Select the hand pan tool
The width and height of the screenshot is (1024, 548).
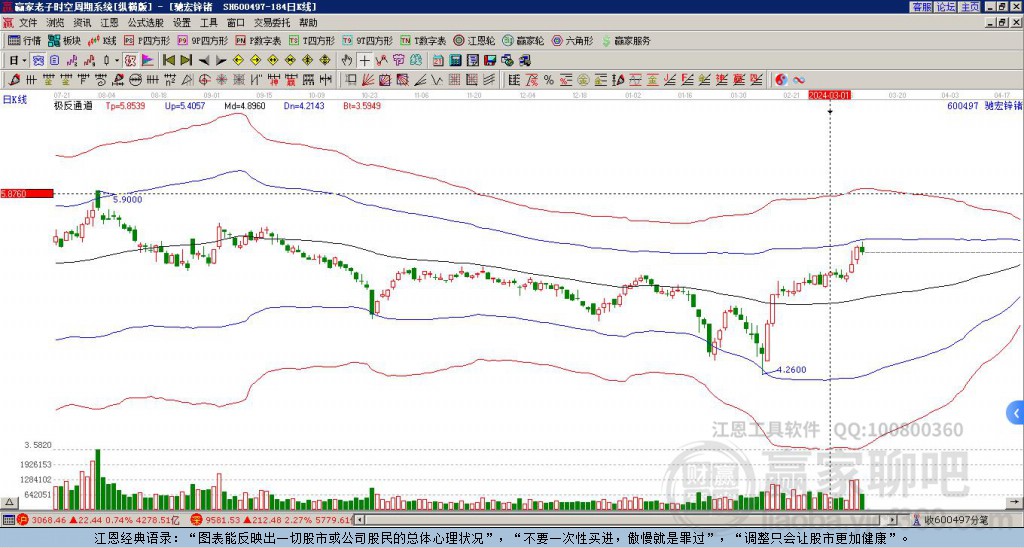click(x=347, y=60)
